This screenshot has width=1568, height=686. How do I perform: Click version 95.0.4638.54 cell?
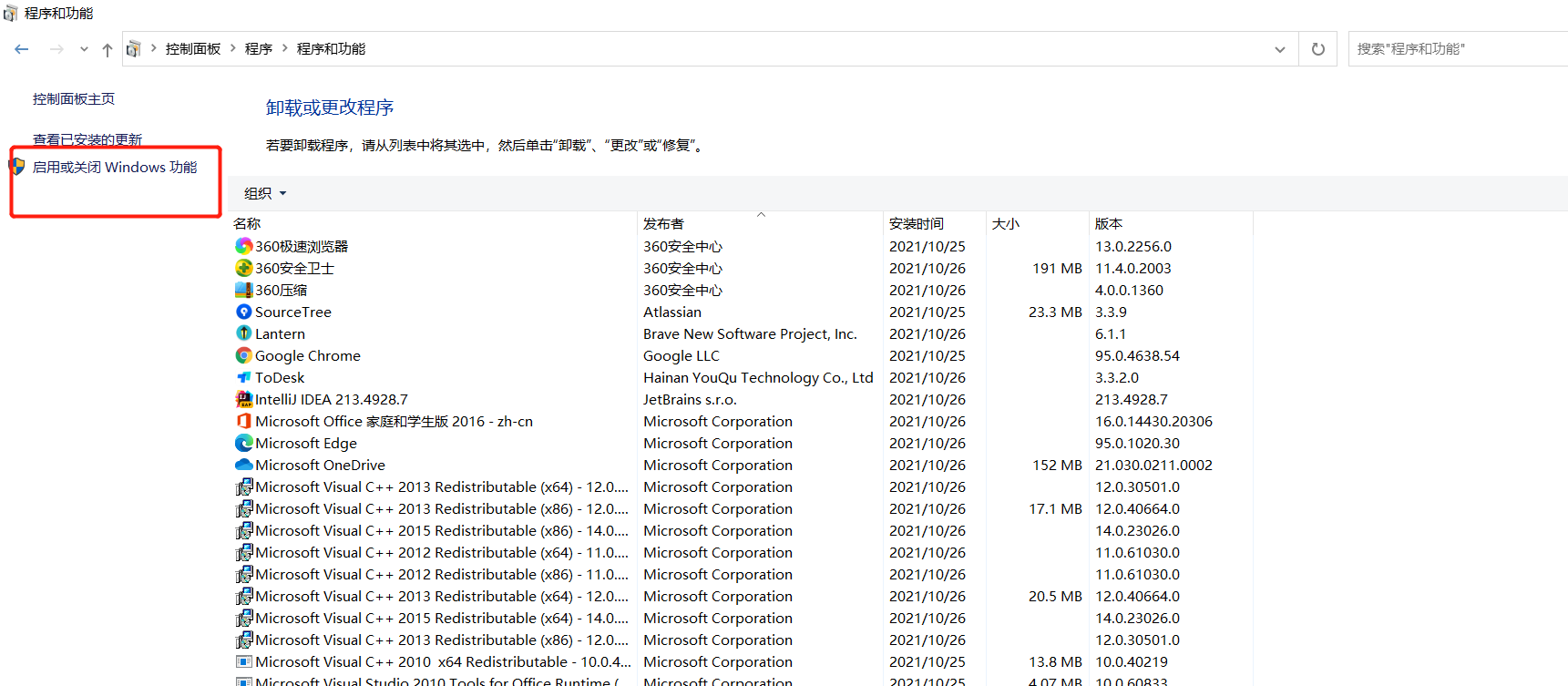pos(1137,355)
